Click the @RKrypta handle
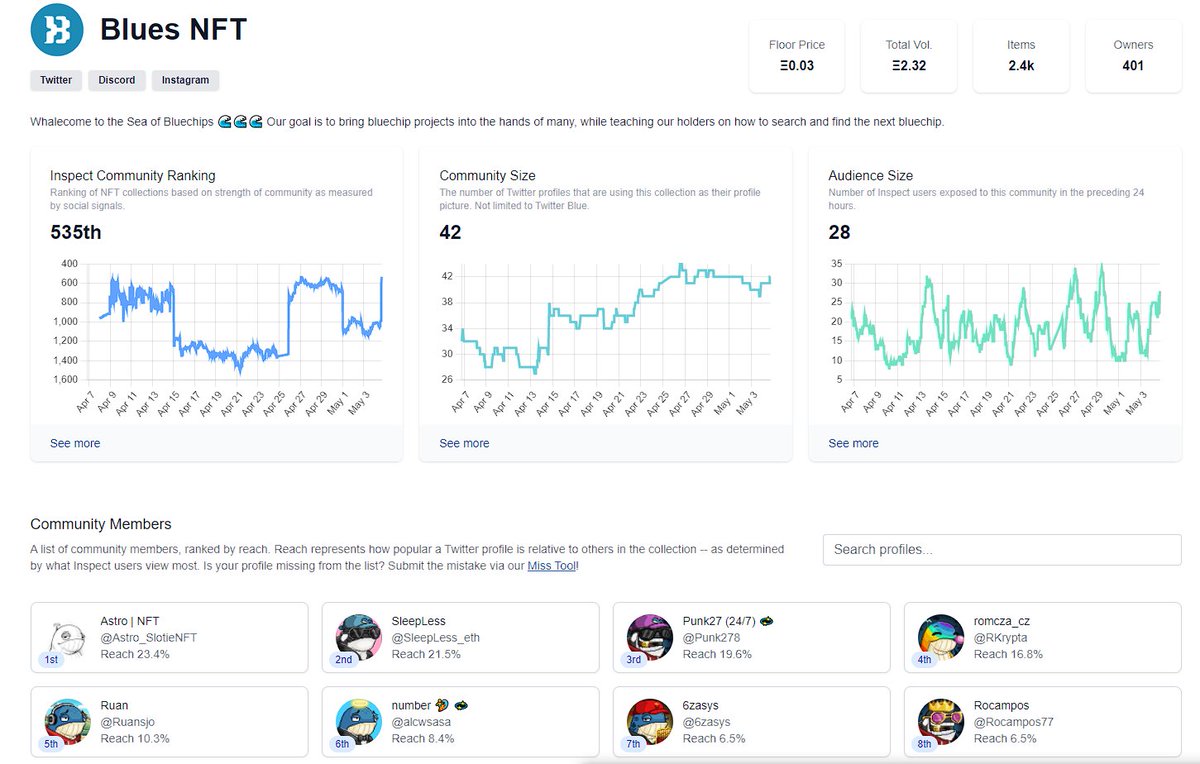 pos(1000,638)
